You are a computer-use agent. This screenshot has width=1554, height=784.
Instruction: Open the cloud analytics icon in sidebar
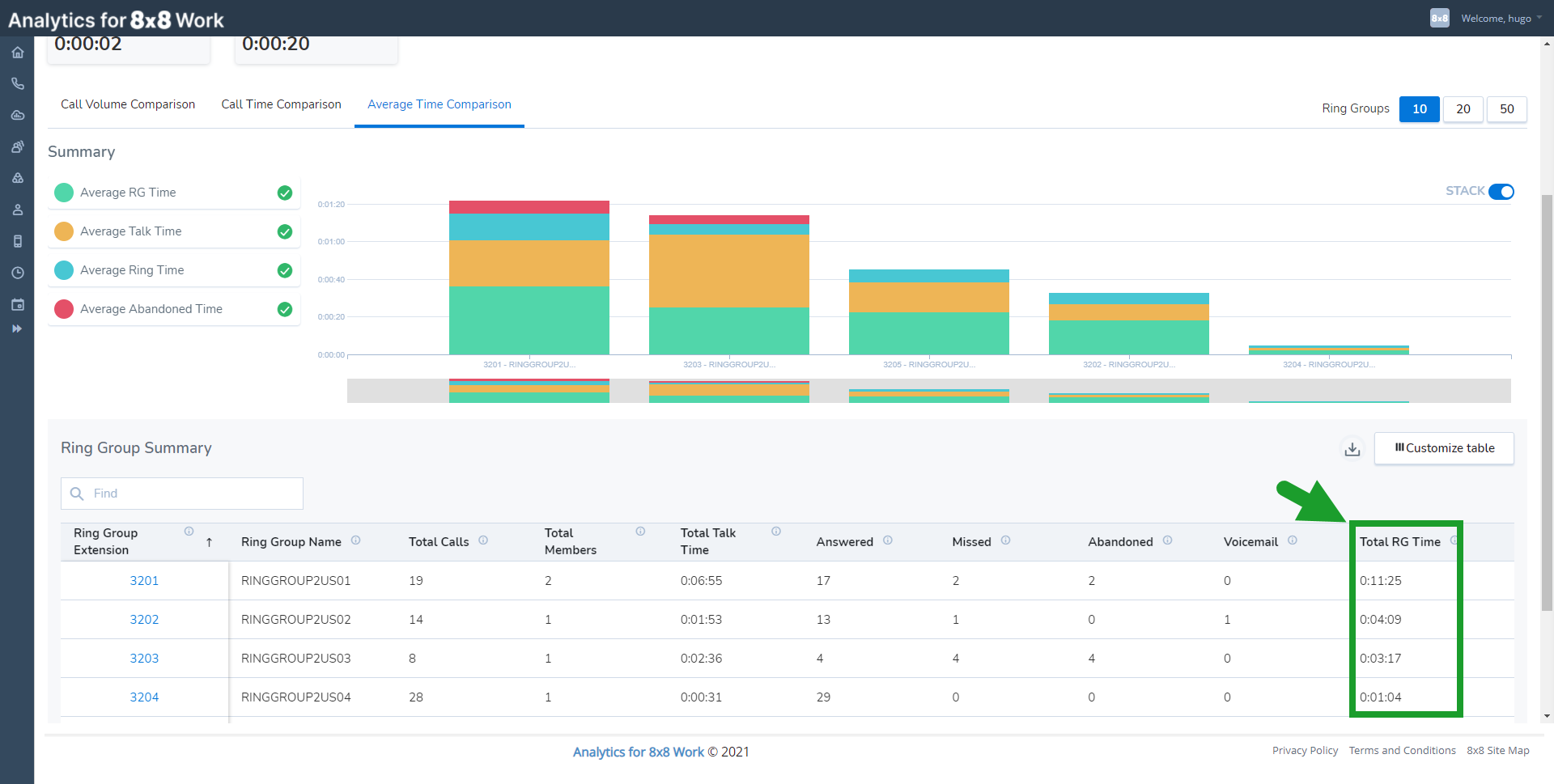[x=17, y=115]
